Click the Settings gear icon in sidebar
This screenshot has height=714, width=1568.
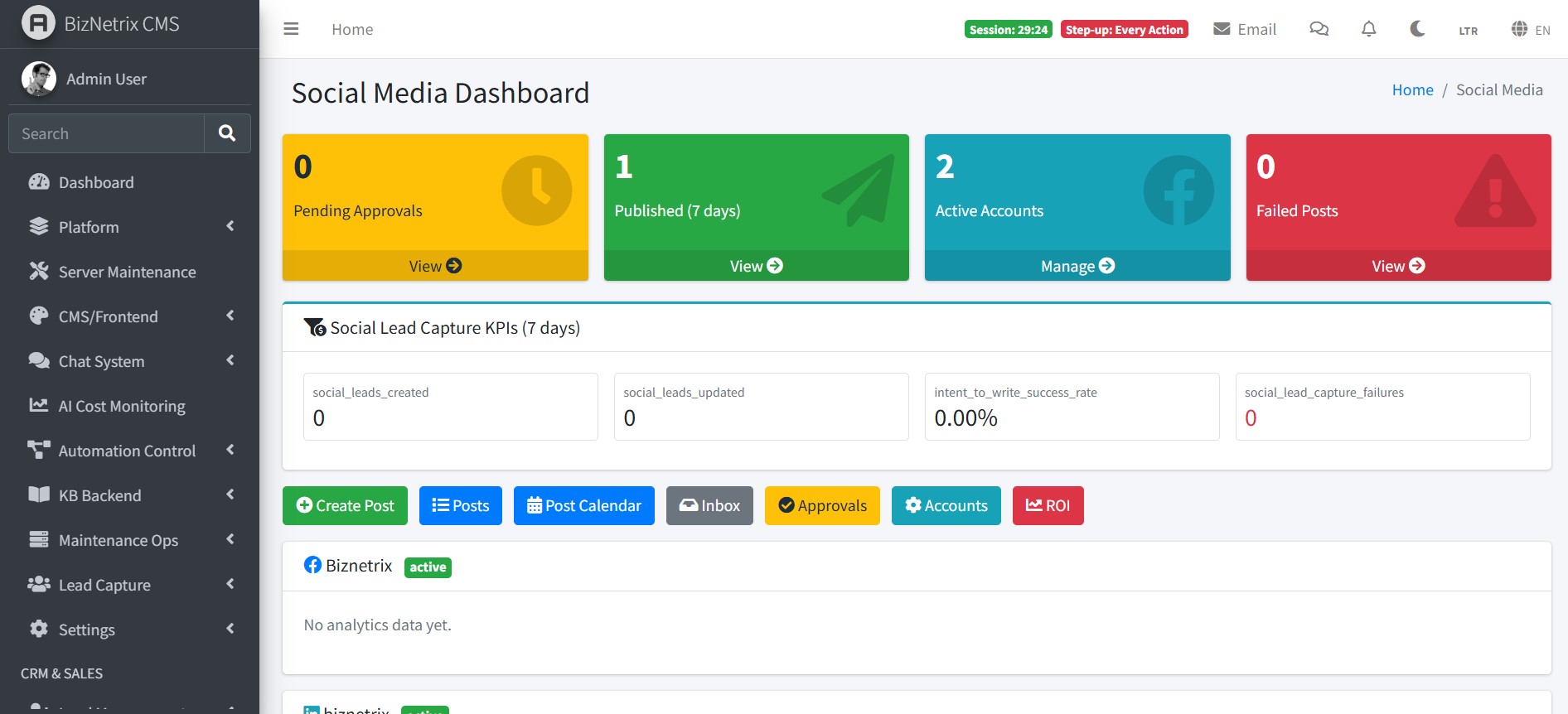(x=39, y=629)
